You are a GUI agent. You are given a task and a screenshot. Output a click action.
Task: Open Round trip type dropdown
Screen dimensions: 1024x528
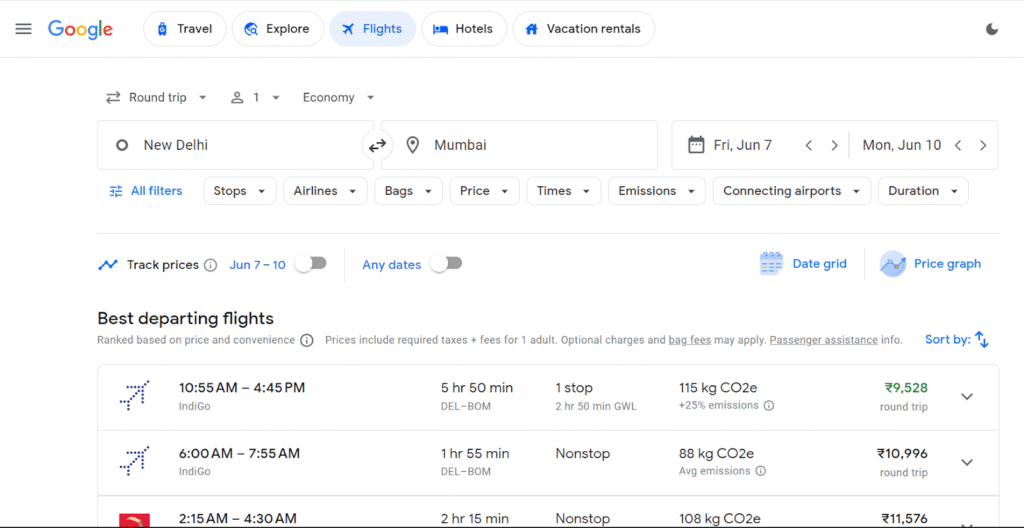click(x=157, y=97)
